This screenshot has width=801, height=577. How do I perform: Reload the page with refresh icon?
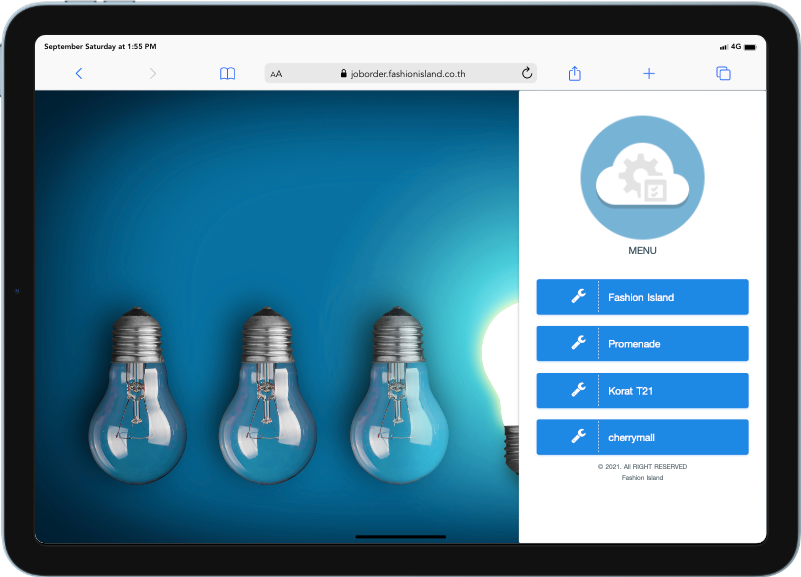tap(527, 73)
